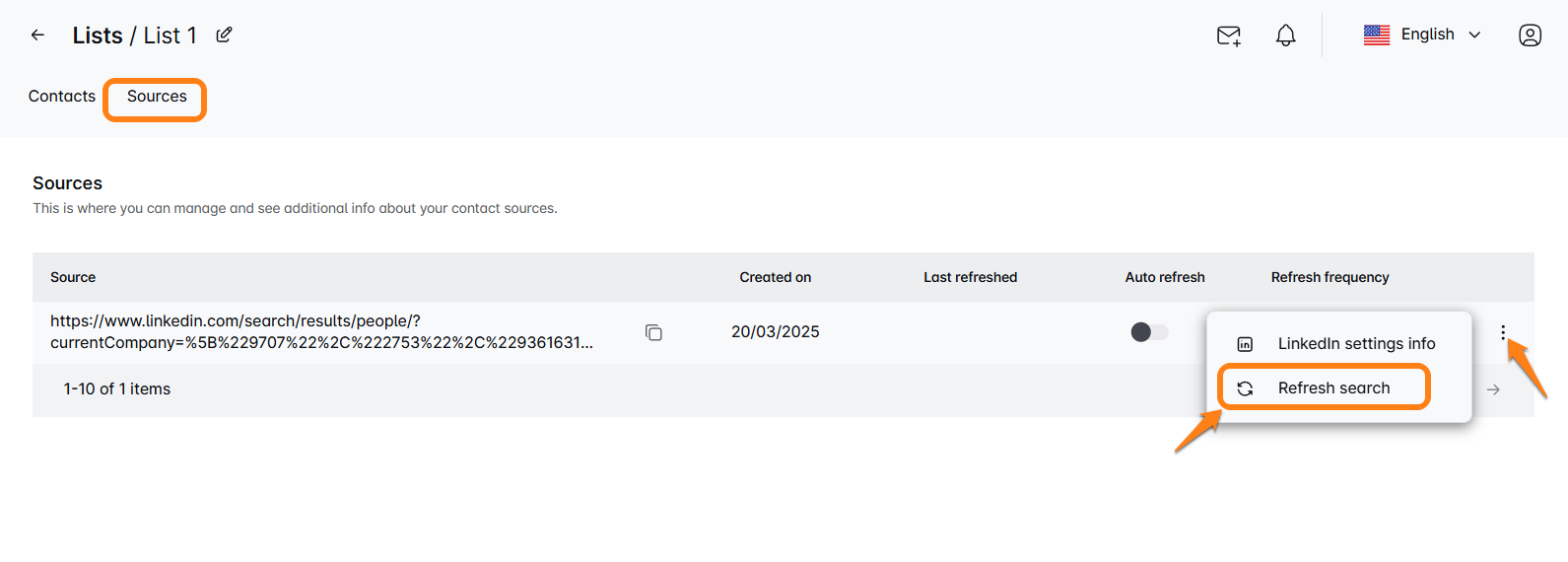Open the notifications bell

[x=1285, y=36]
